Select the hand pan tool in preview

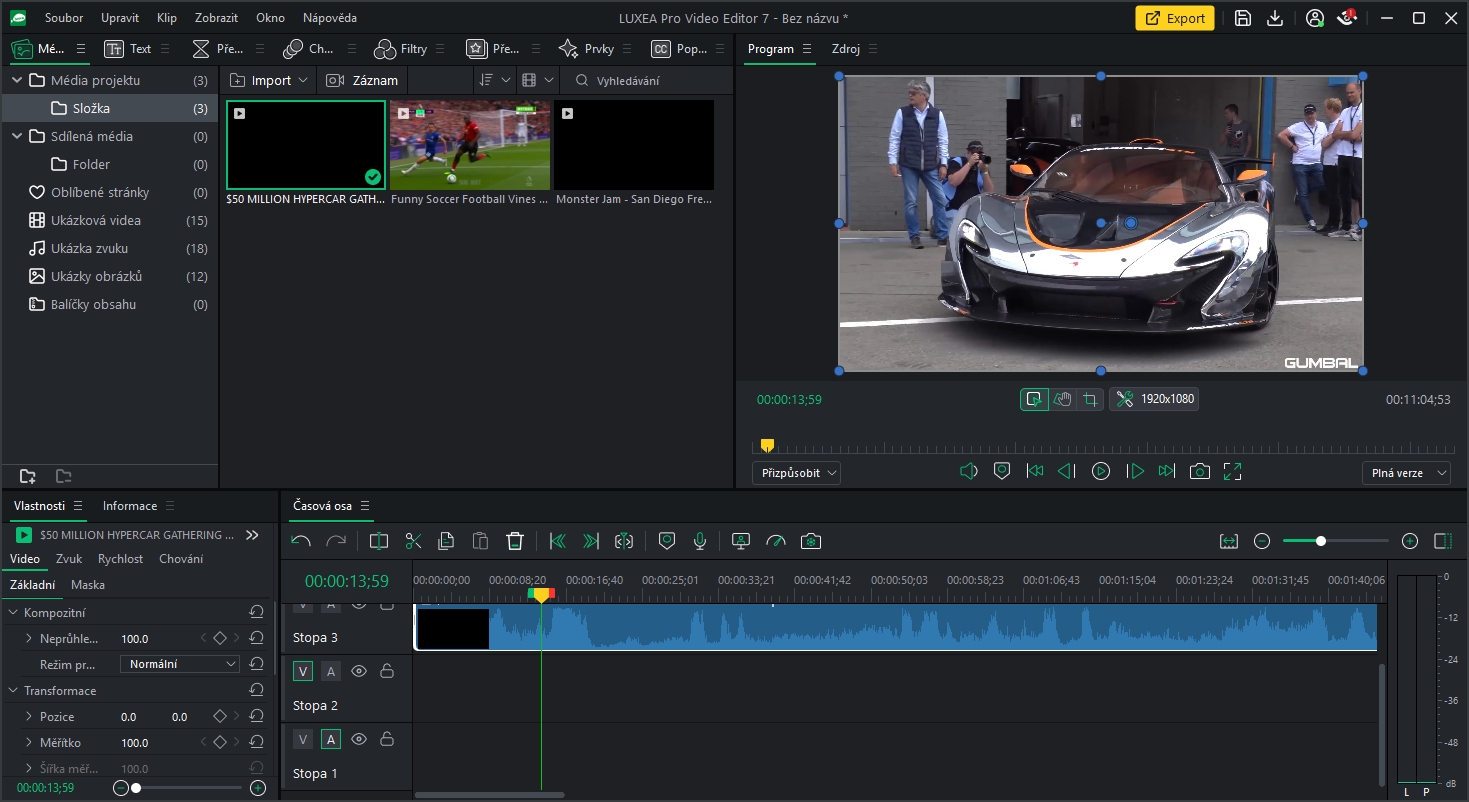(1062, 399)
